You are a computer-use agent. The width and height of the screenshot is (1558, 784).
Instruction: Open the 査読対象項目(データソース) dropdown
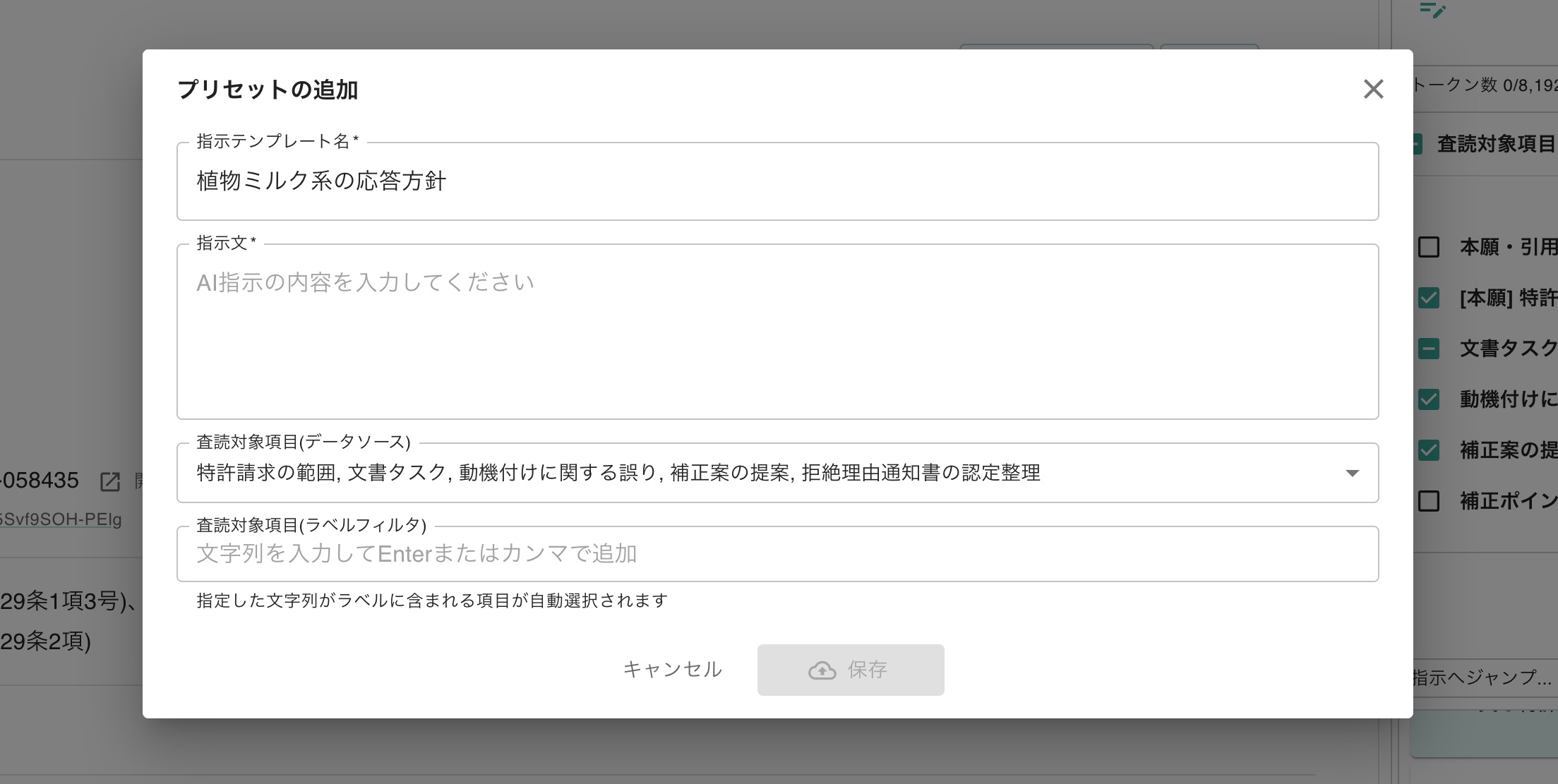point(777,473)
